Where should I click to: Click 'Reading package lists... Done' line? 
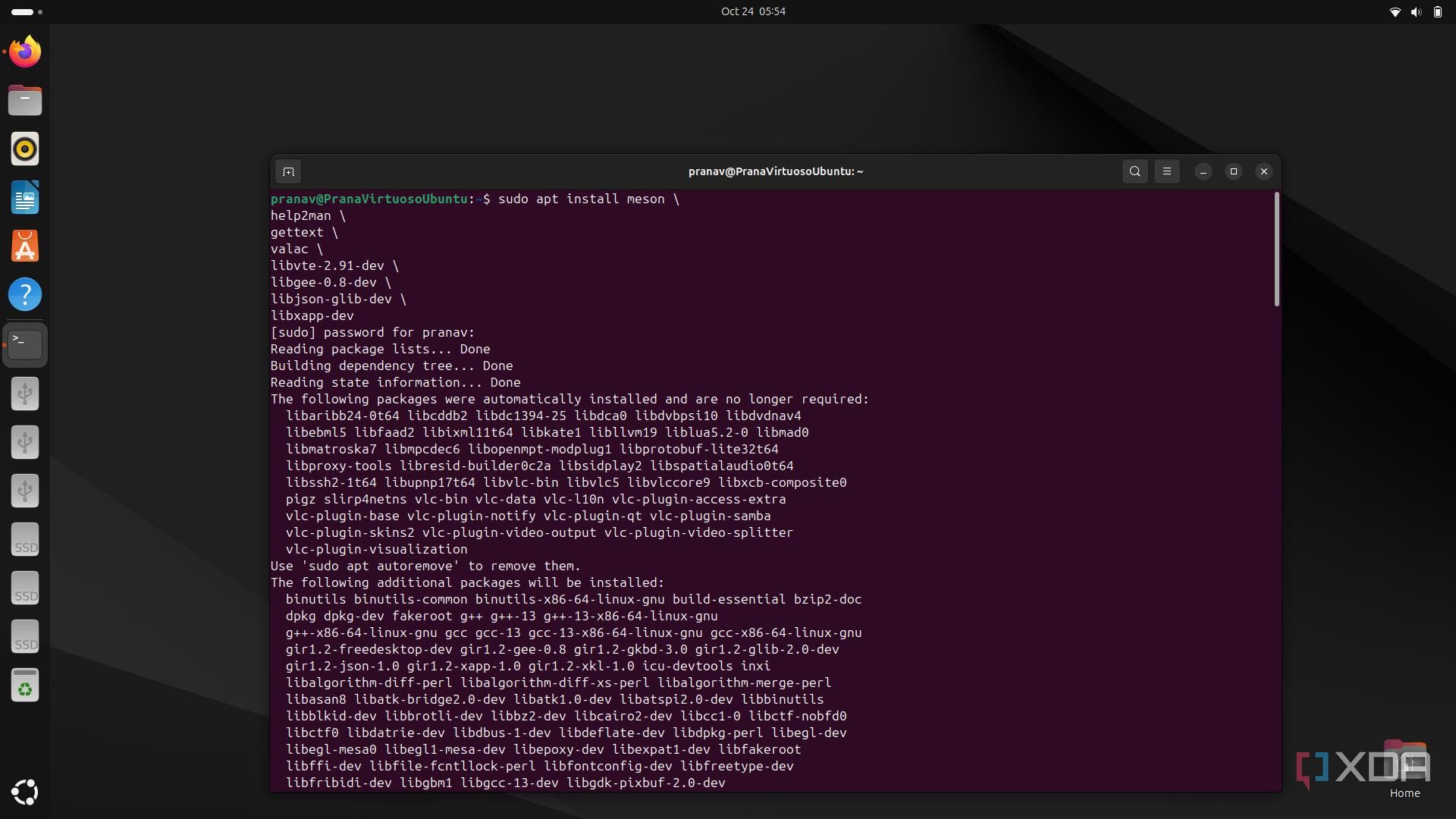pyautogui.click(x=380, y=349)
